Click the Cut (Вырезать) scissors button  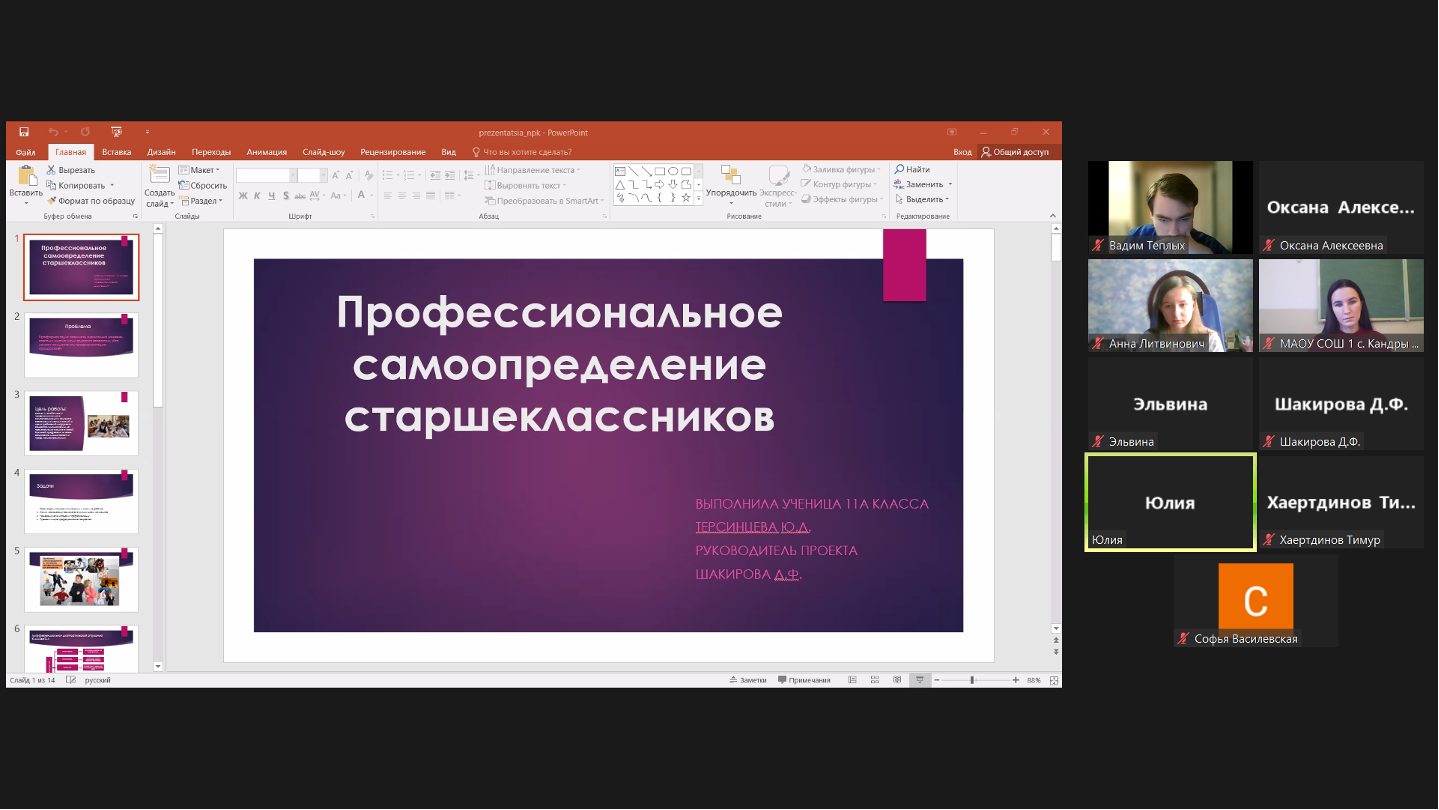[70, 170]
